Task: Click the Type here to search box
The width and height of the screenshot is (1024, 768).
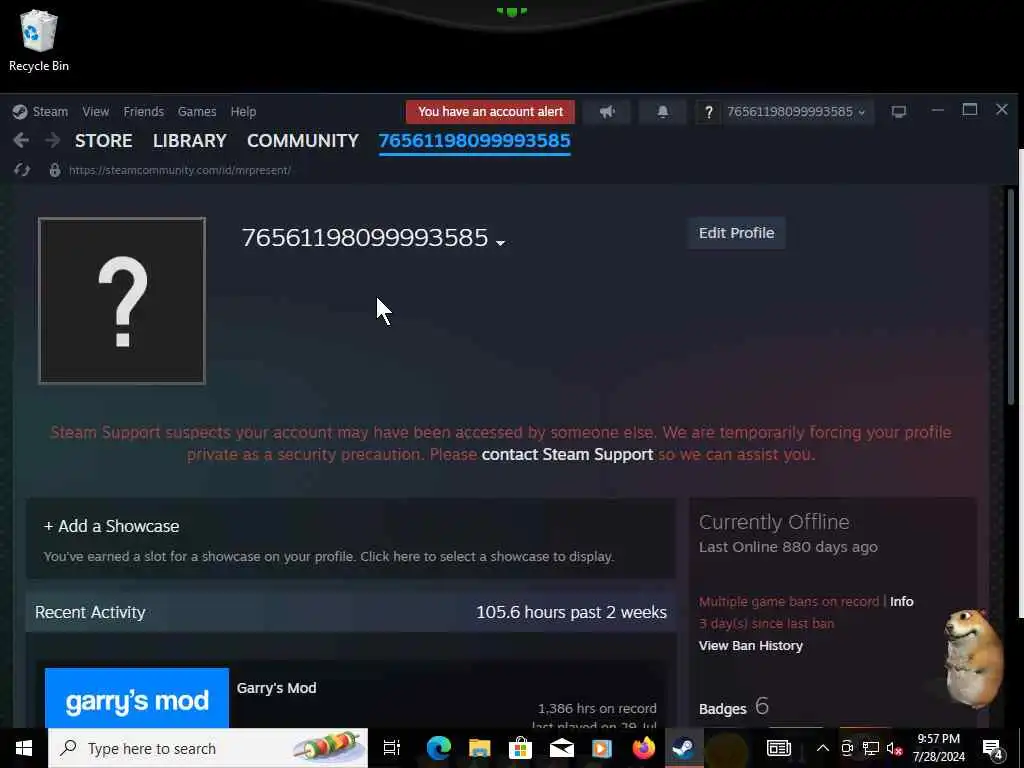Action: [208, 748]
